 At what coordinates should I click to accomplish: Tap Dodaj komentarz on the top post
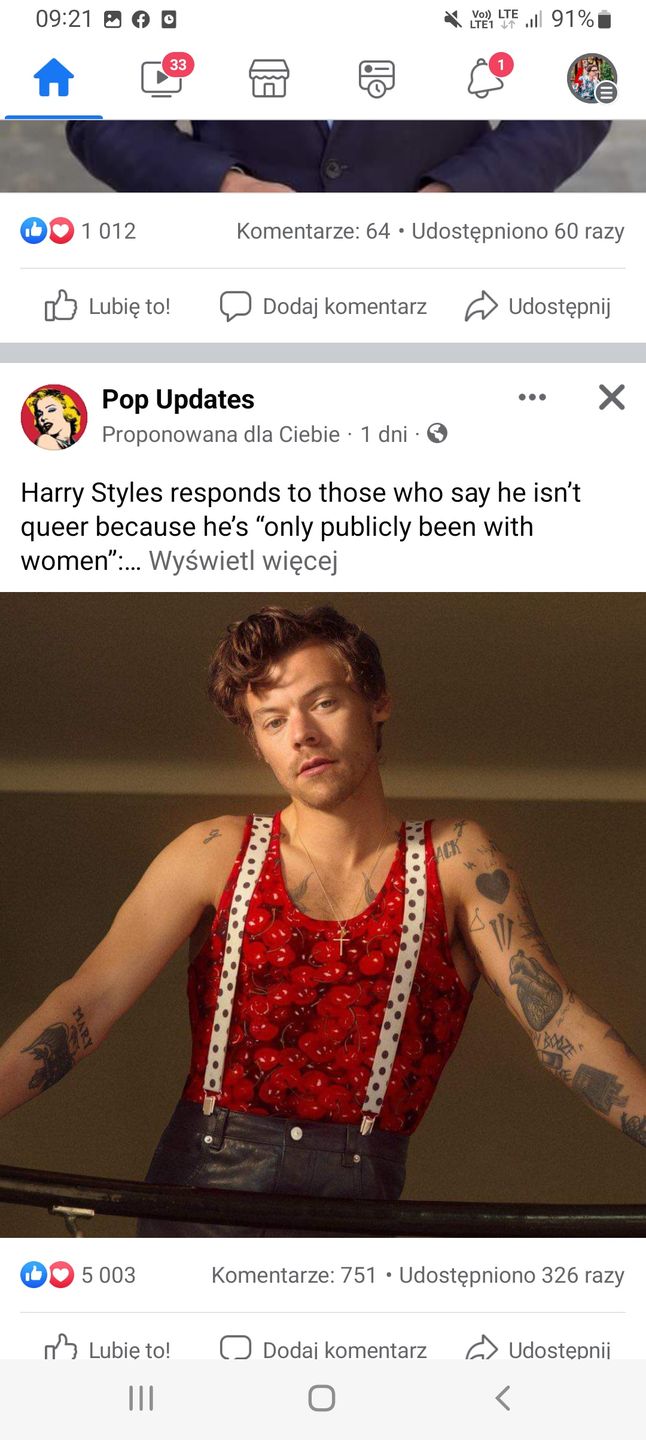[323, 306]
